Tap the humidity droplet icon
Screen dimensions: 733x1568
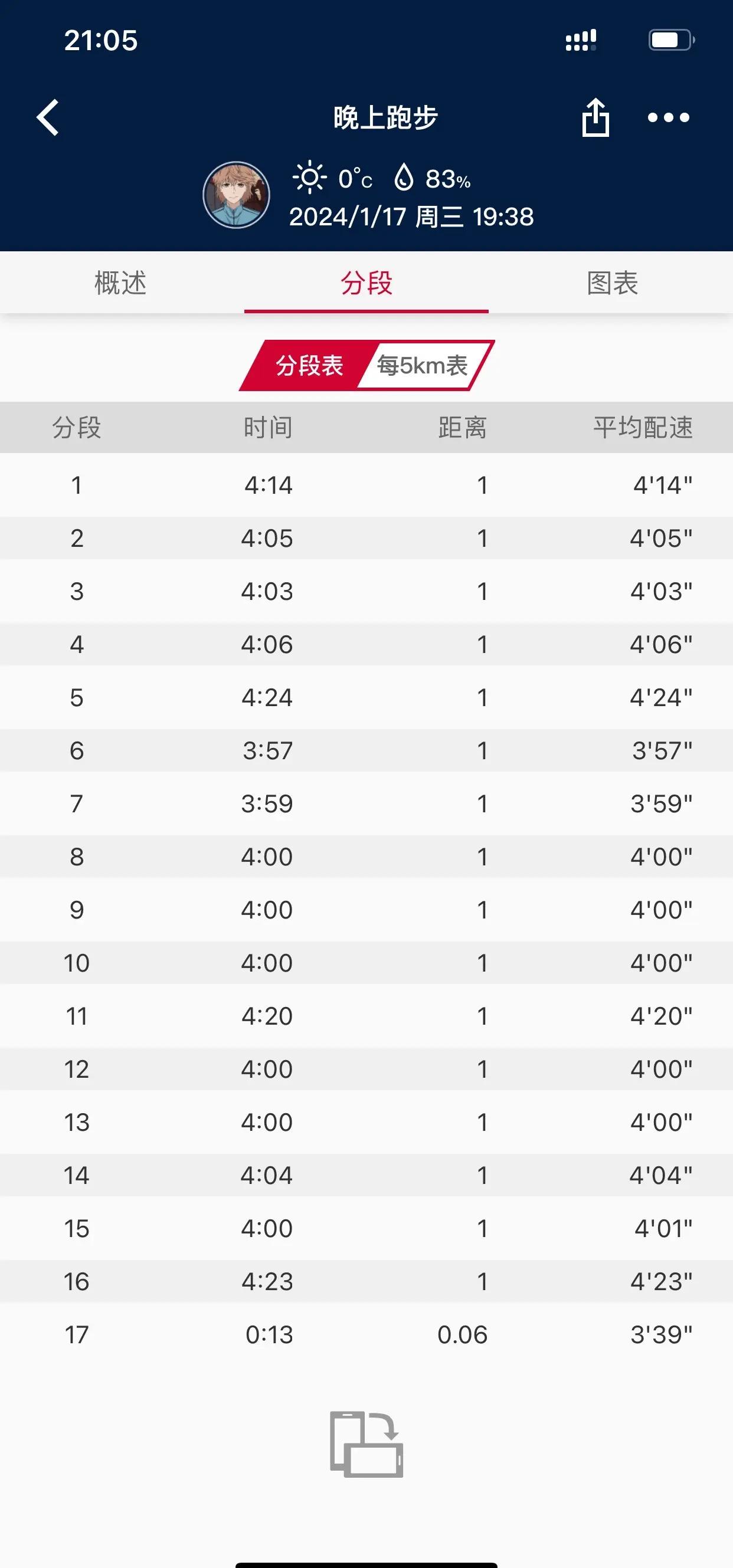click(404, 178)
